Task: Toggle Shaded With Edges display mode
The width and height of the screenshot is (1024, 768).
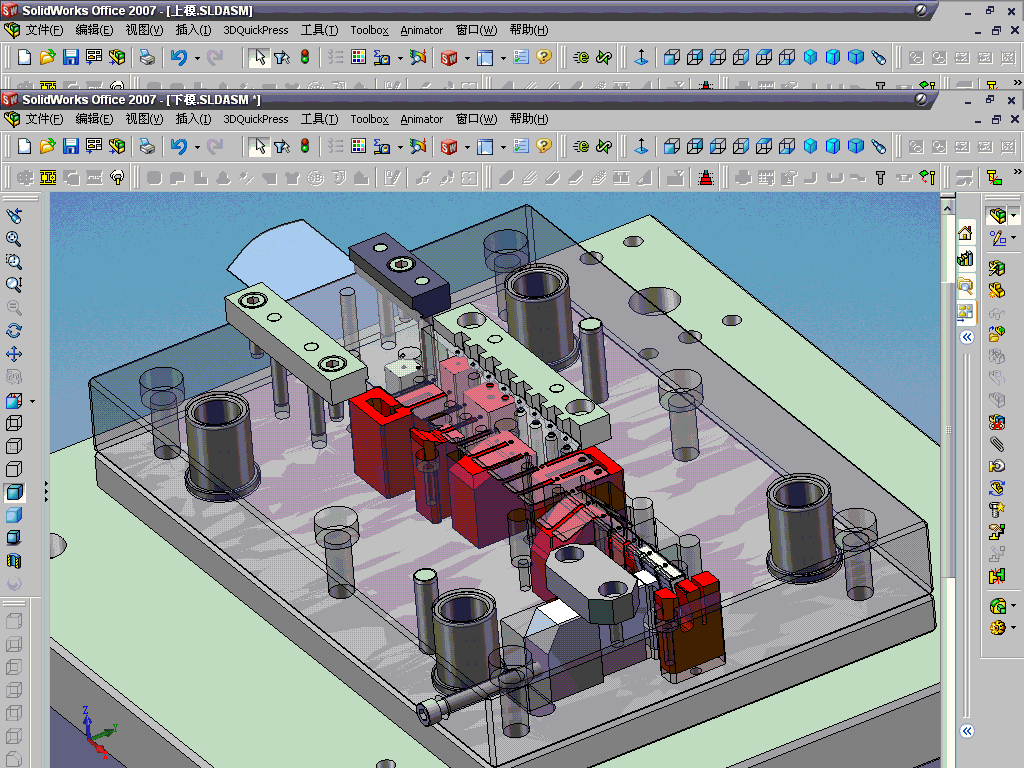Action: pyautogui.click(x=14, y=492)
